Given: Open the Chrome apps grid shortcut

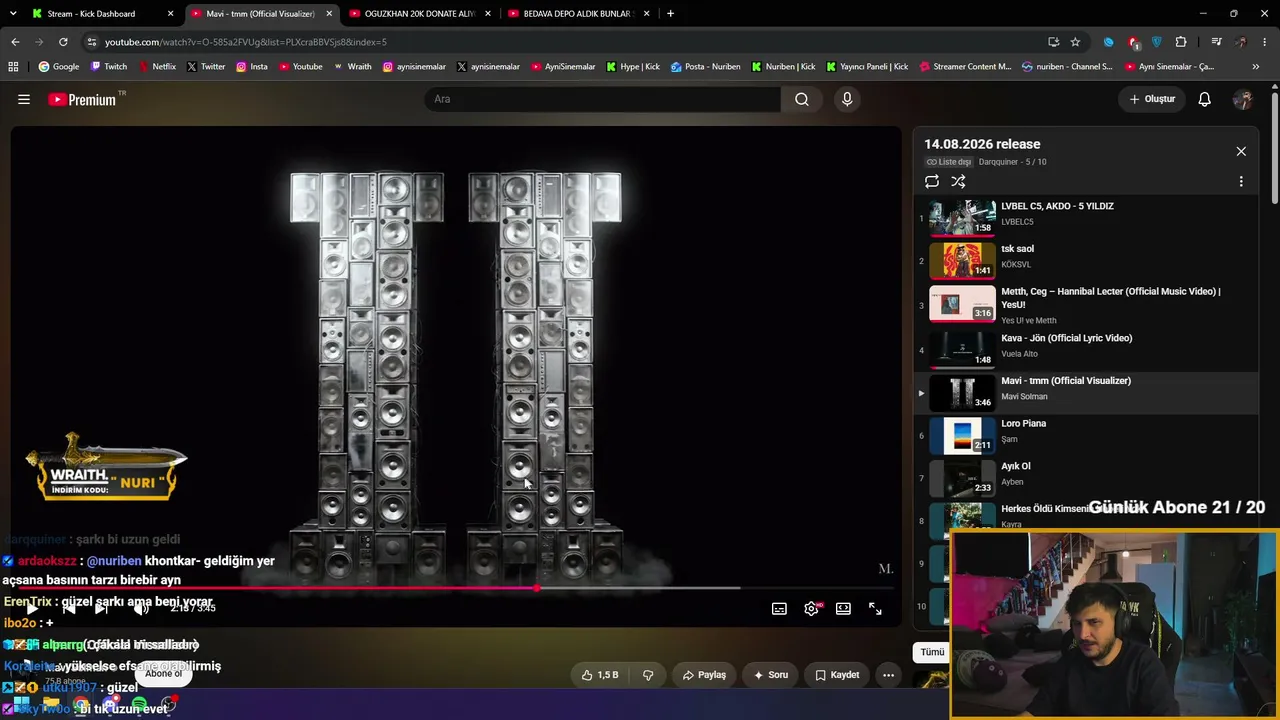Looking at the screenshot, I should click(x=13, y=67).
